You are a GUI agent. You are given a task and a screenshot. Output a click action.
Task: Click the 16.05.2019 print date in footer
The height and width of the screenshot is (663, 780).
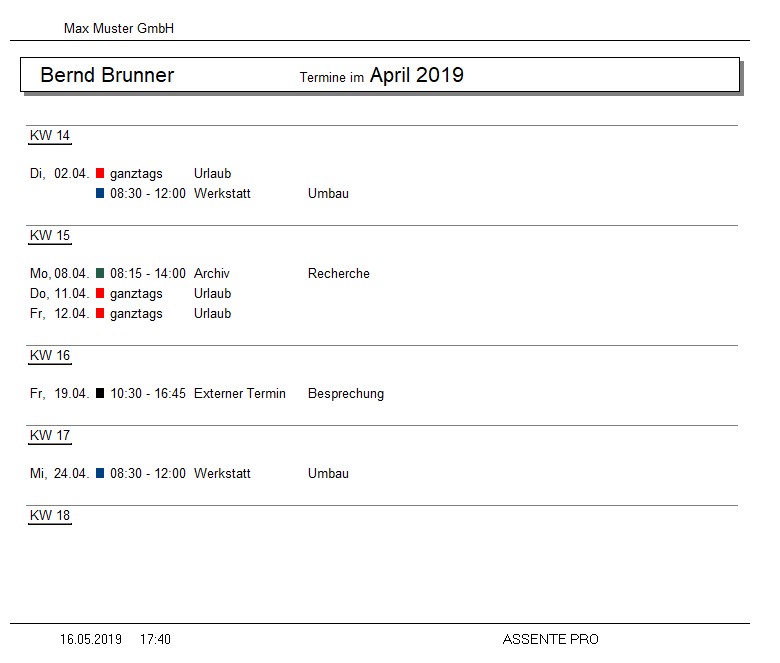[91, 639]
